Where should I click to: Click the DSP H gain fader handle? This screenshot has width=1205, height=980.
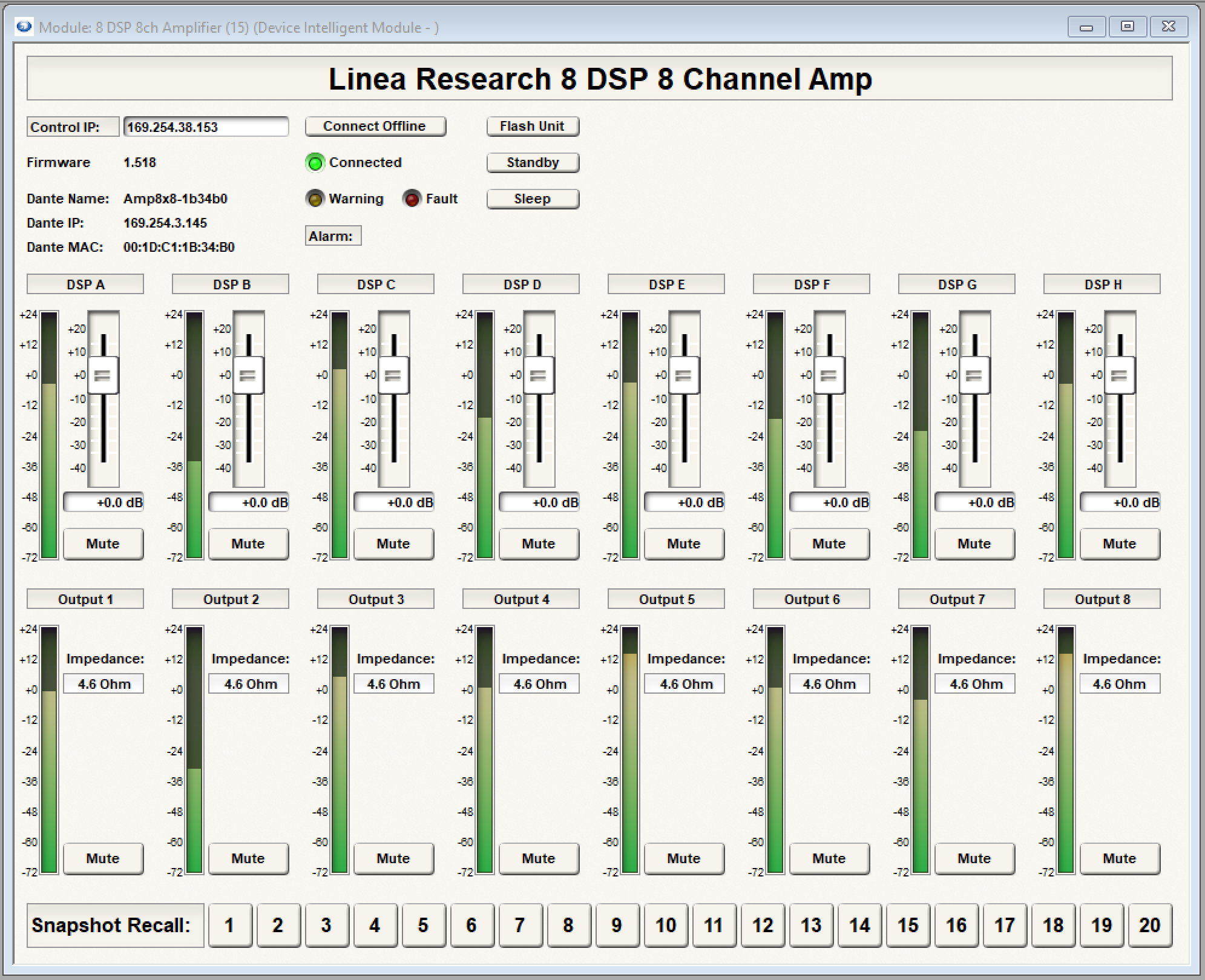click(x=1120, y=375)
